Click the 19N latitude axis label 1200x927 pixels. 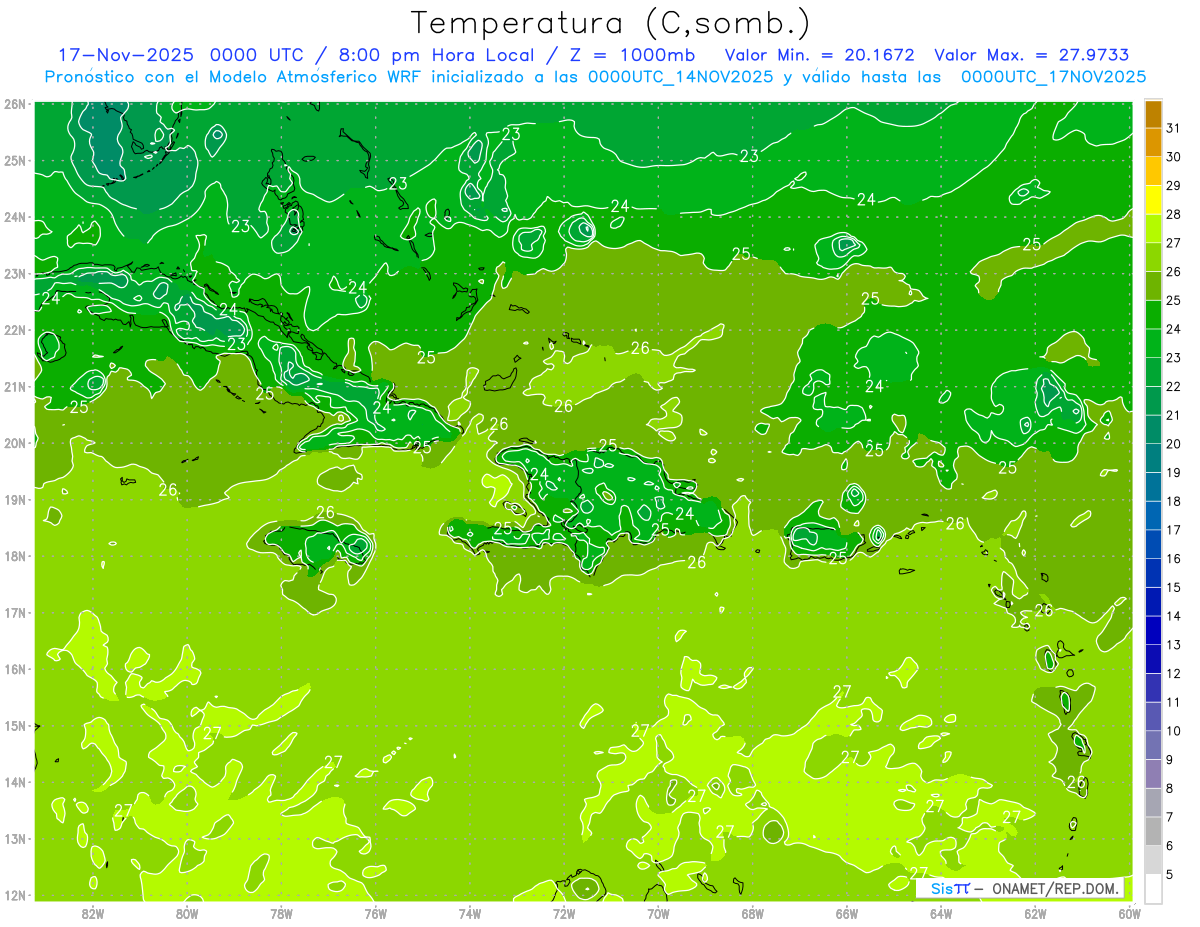(15, 499)
